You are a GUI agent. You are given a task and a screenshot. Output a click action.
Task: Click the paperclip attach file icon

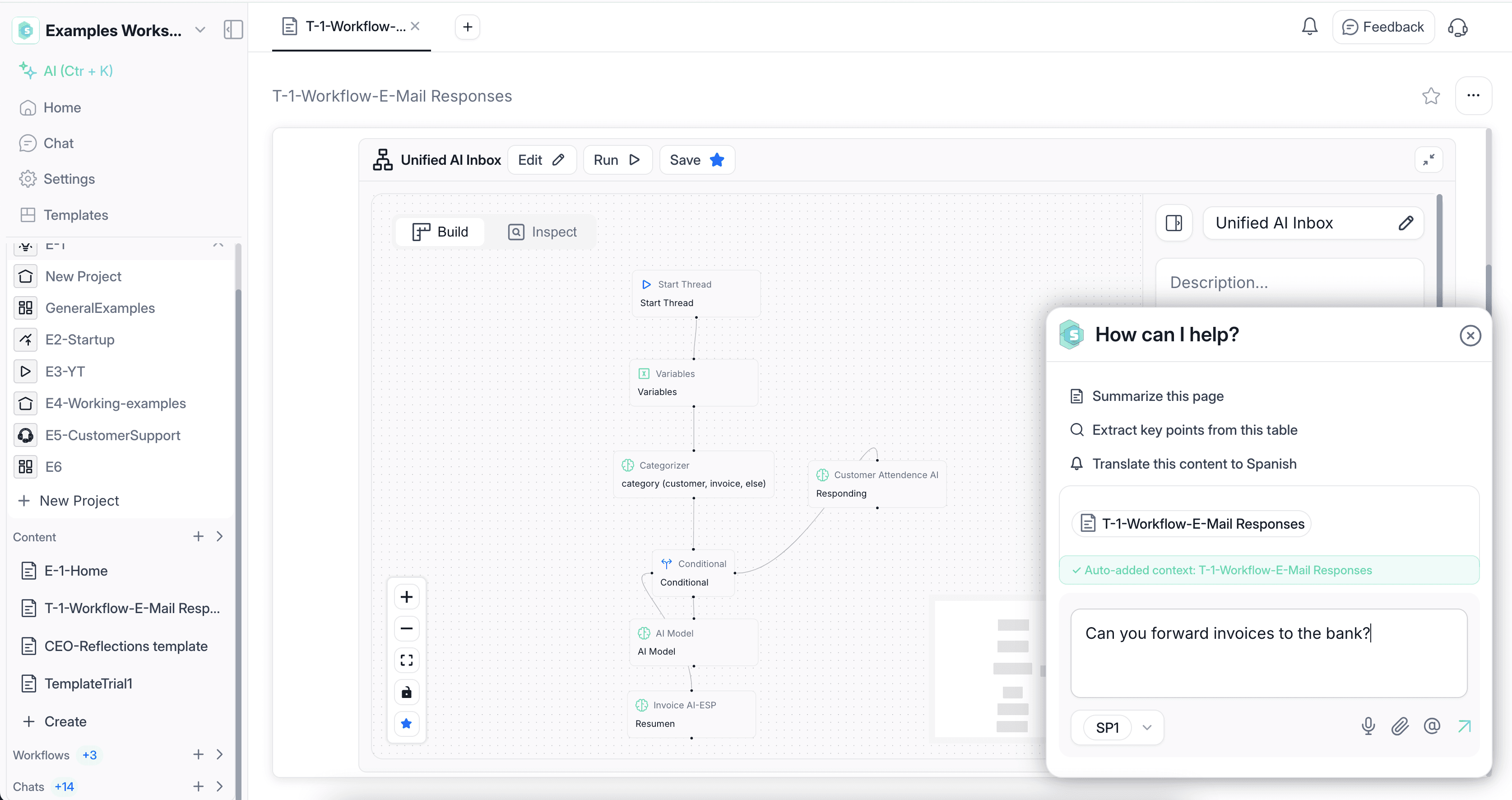[1400, 726]
